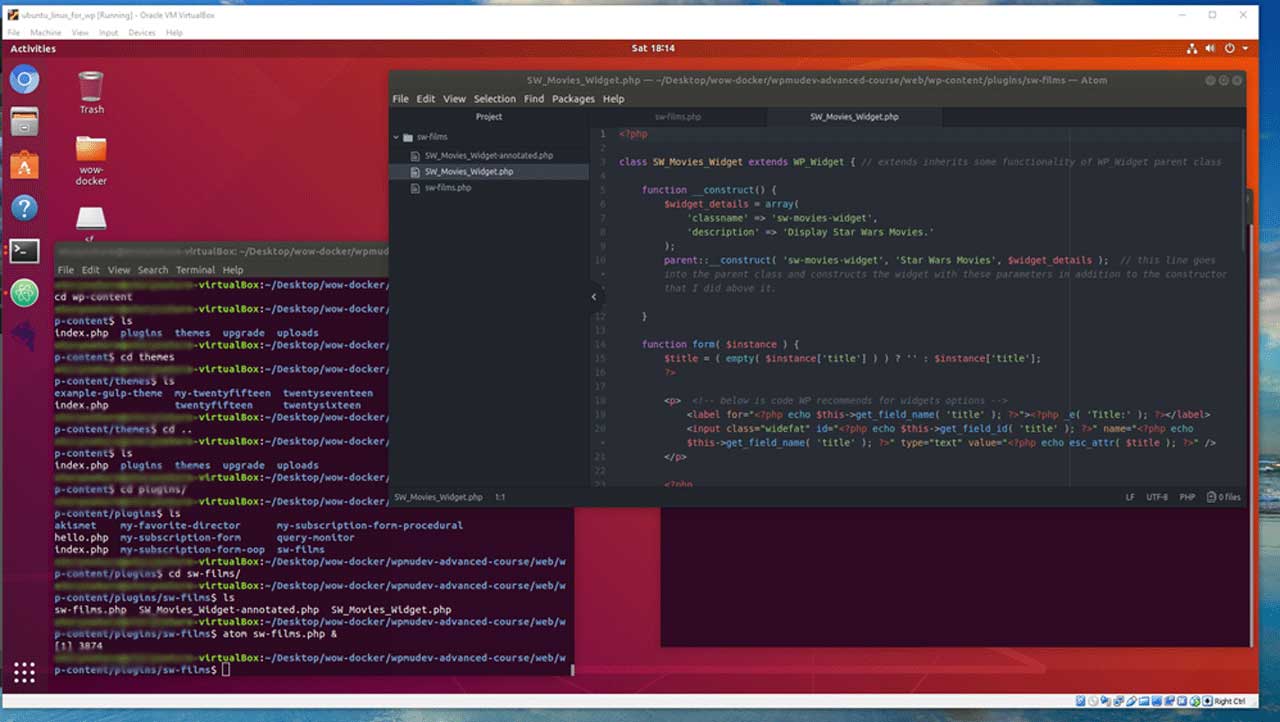Click the file icon beside sw-films.php in tree
This screenshot has height=722, width=1280.
coord(416,188)
